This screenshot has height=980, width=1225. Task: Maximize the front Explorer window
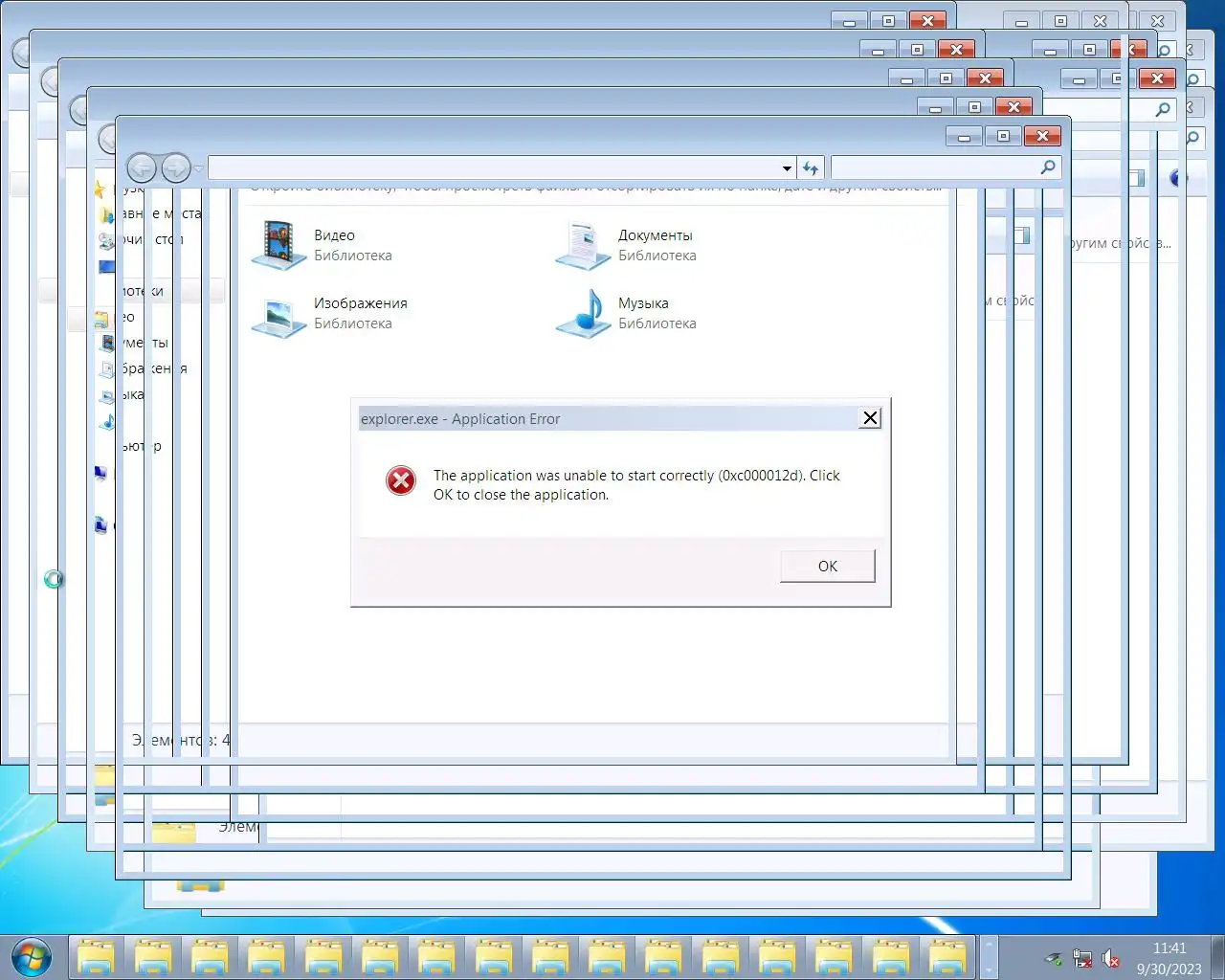[x=1003, y=136]
